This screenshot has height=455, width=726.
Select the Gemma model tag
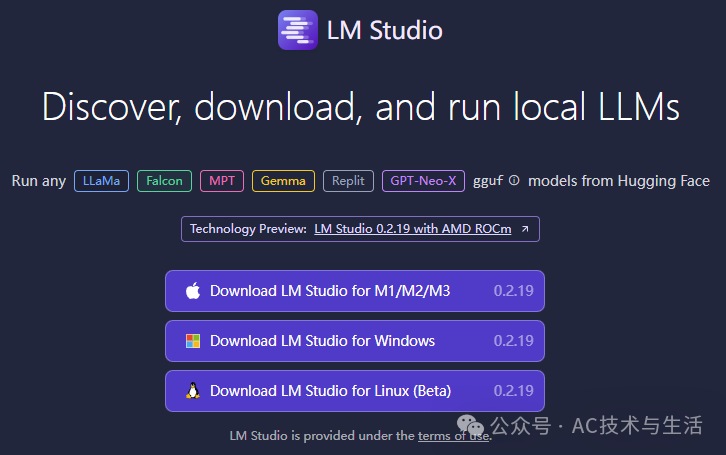click(283, 181)
